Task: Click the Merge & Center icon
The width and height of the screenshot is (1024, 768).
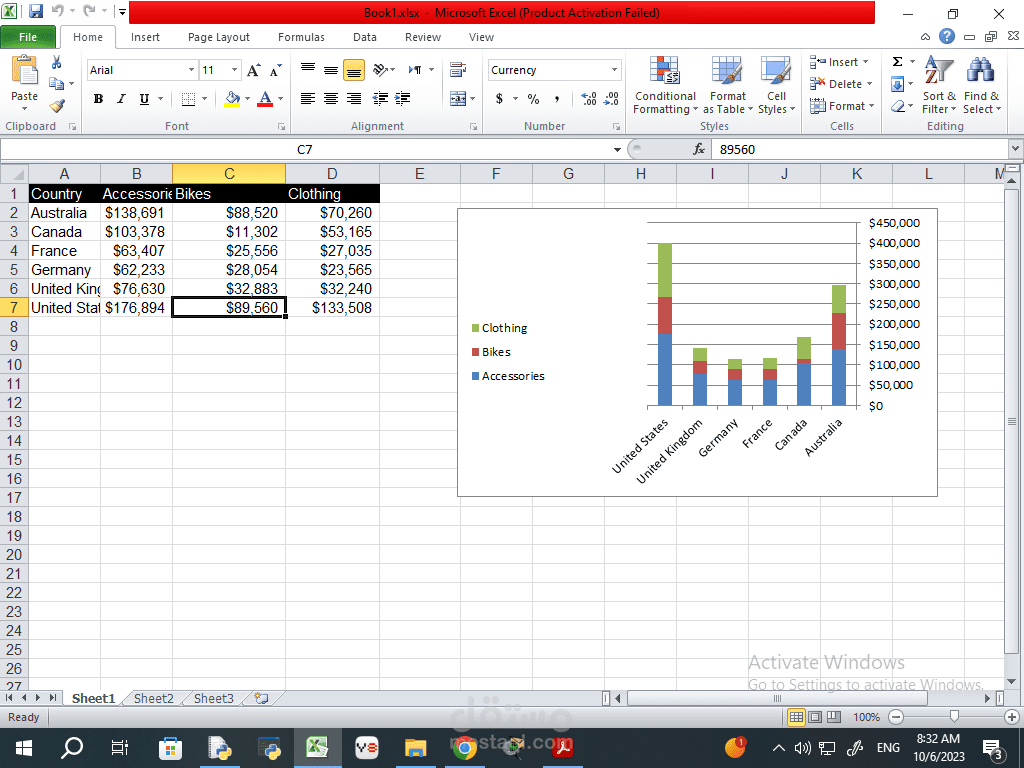Action: click(x=458, y=99)
